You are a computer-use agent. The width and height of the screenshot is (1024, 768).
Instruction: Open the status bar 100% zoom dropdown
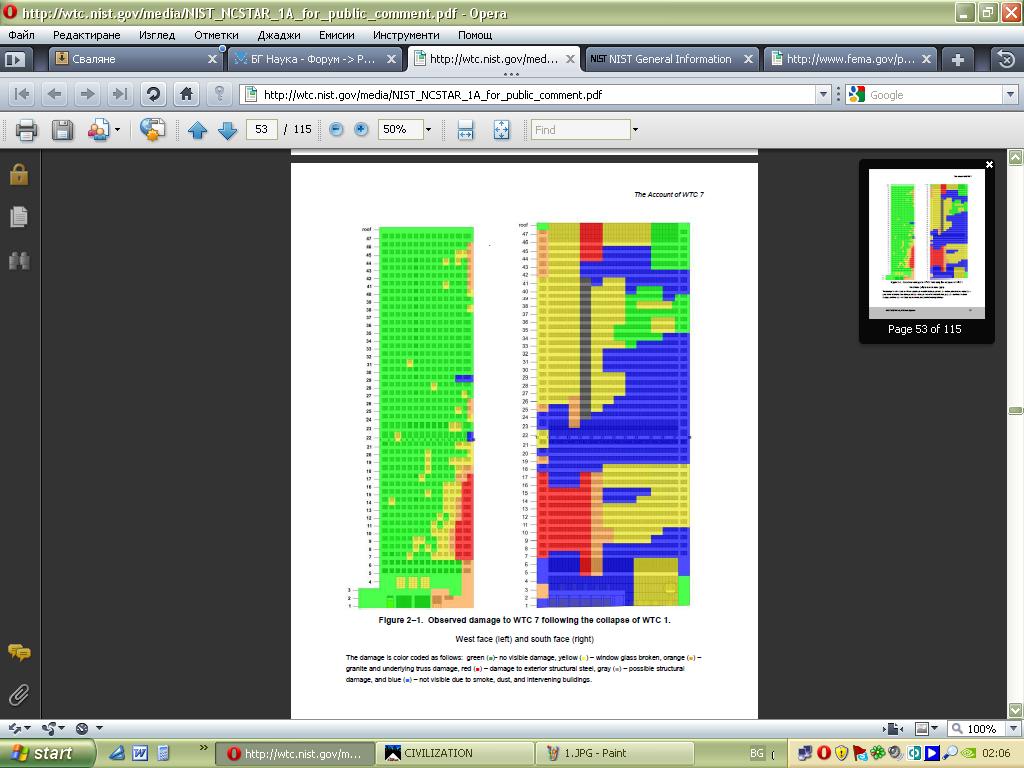pos(1014,728)
